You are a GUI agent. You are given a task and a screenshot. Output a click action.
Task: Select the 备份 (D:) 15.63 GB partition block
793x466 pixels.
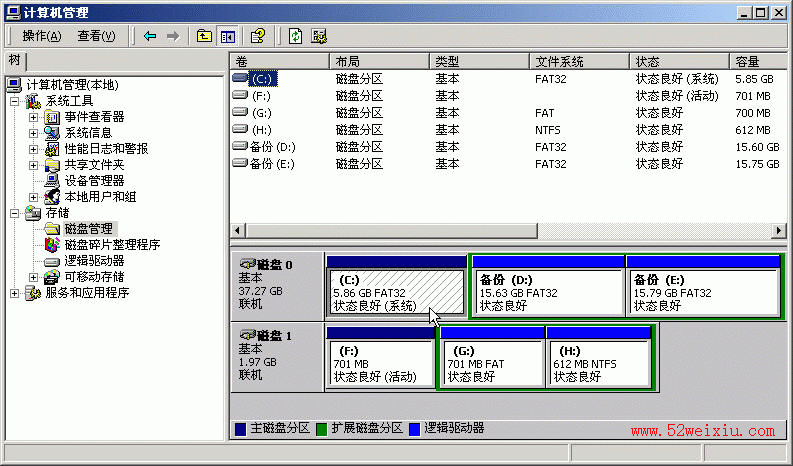coord(548,293)
